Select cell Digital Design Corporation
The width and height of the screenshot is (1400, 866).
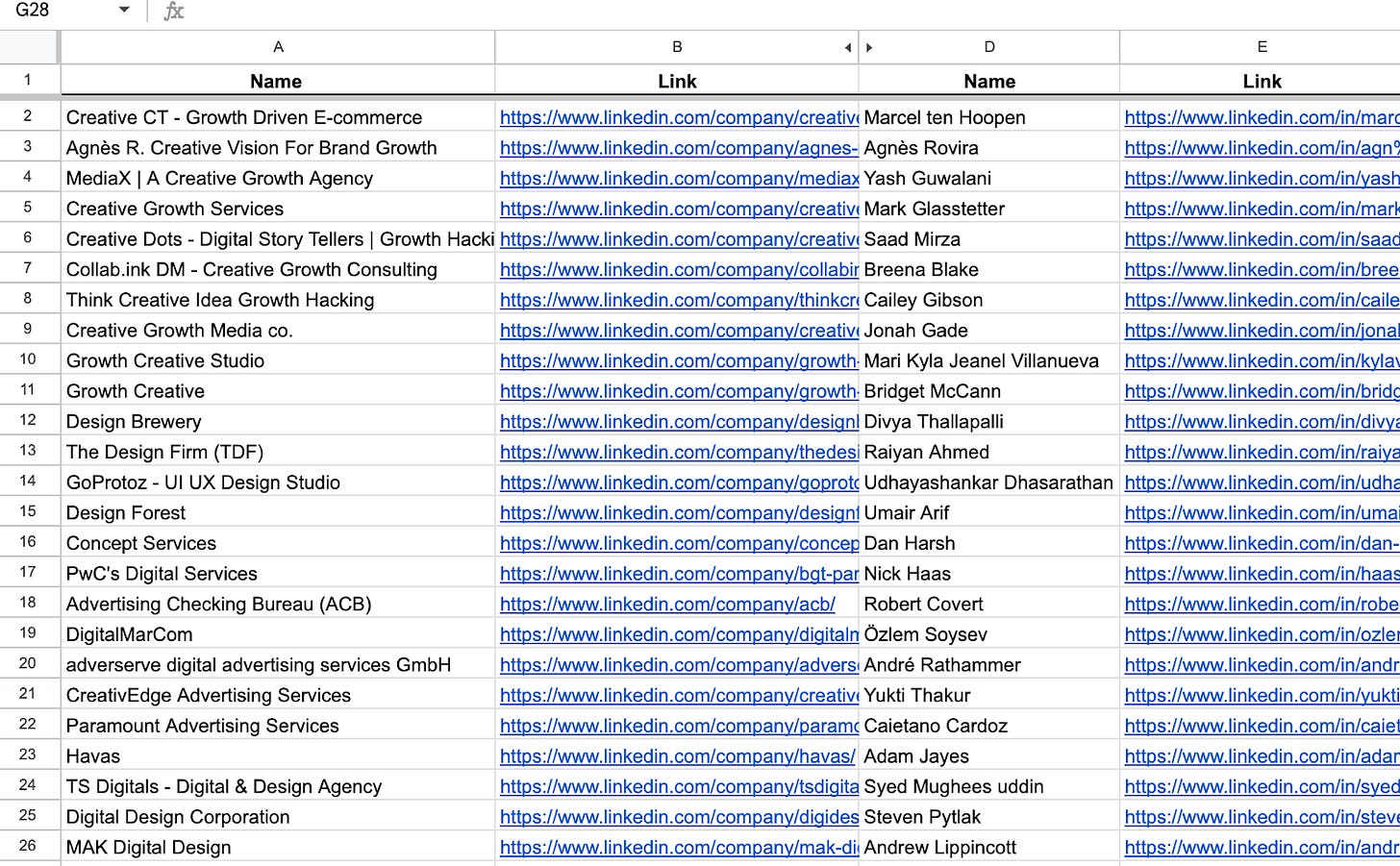pyautogui.click(x=278, y=817)
